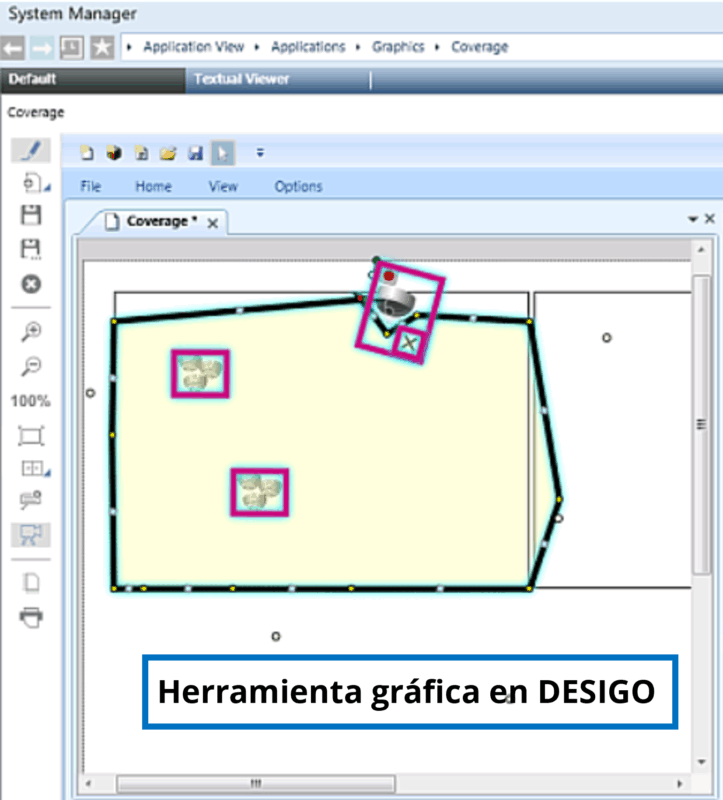Close the Coverage document tab
Viewport: 723px width, 800px height.
(212, 223)
